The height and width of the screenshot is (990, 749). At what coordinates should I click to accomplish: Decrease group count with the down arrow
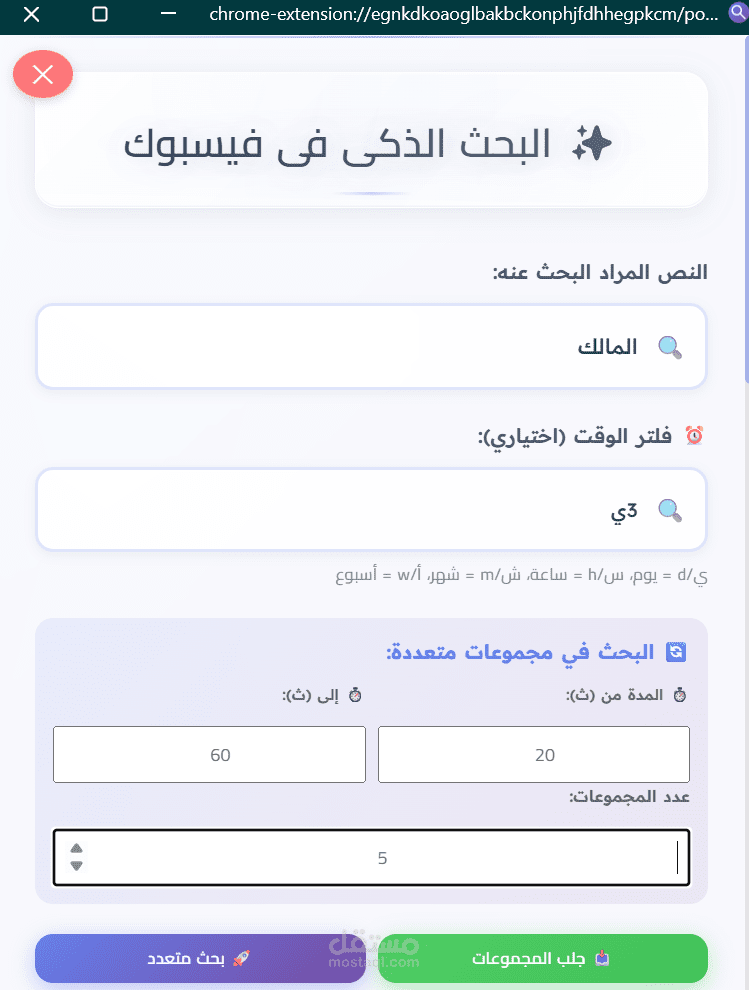77,866
